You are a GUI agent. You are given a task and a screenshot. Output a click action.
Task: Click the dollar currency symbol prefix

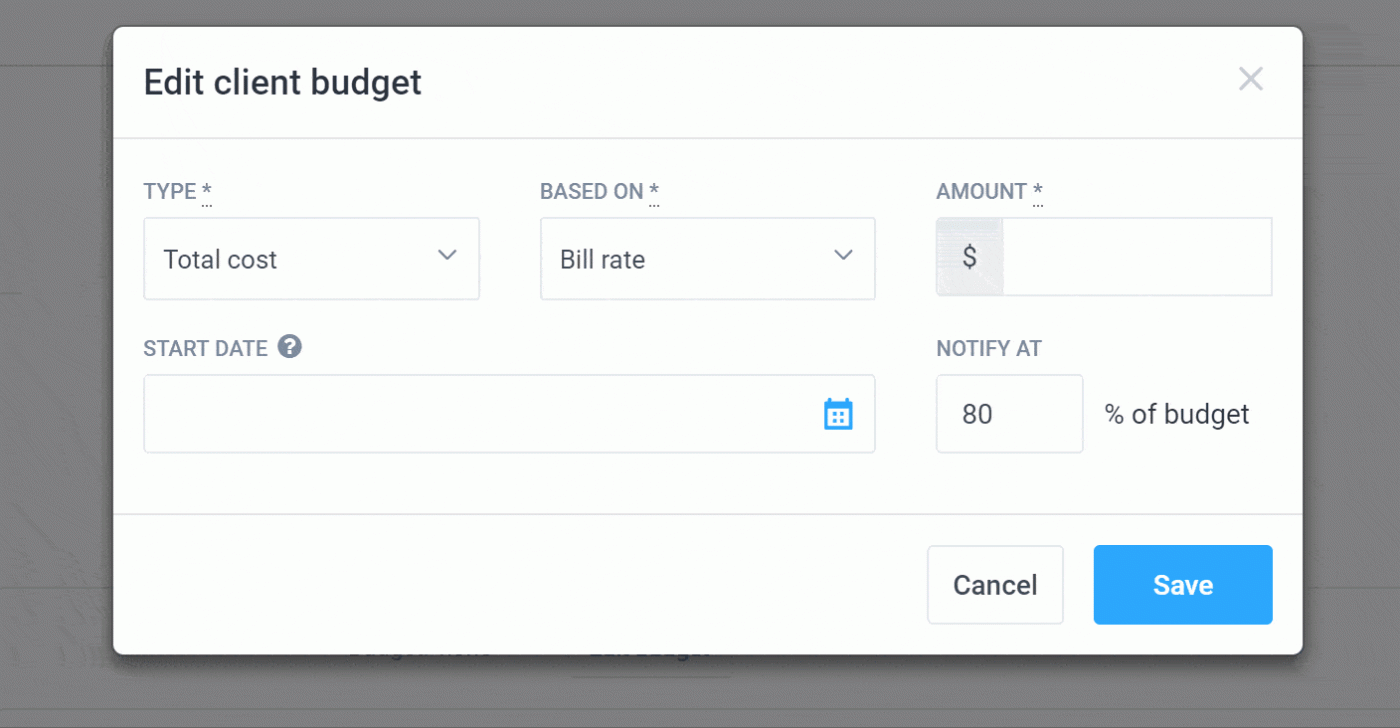(969, 257)
